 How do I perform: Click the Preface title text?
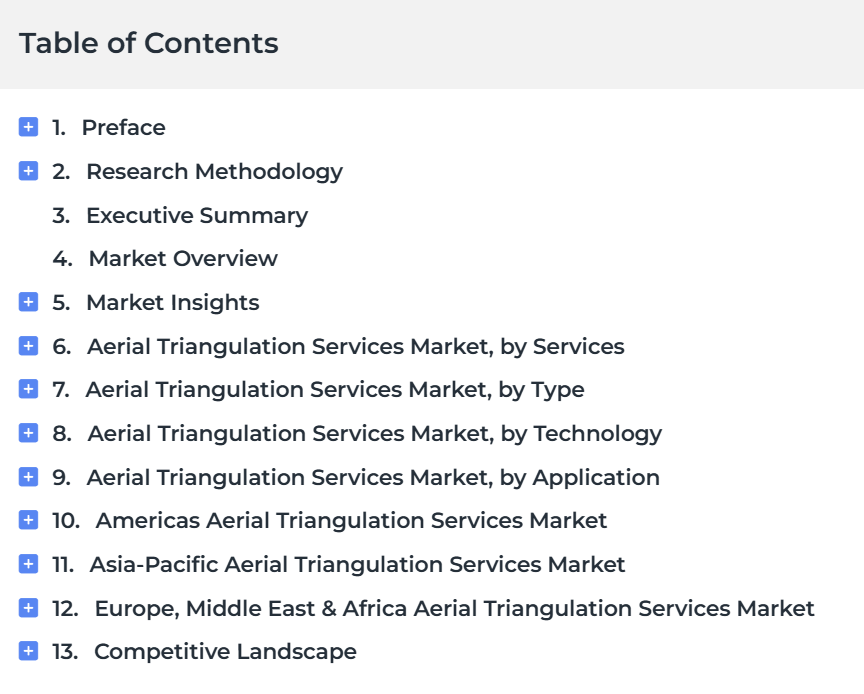[x=123, y=127]
